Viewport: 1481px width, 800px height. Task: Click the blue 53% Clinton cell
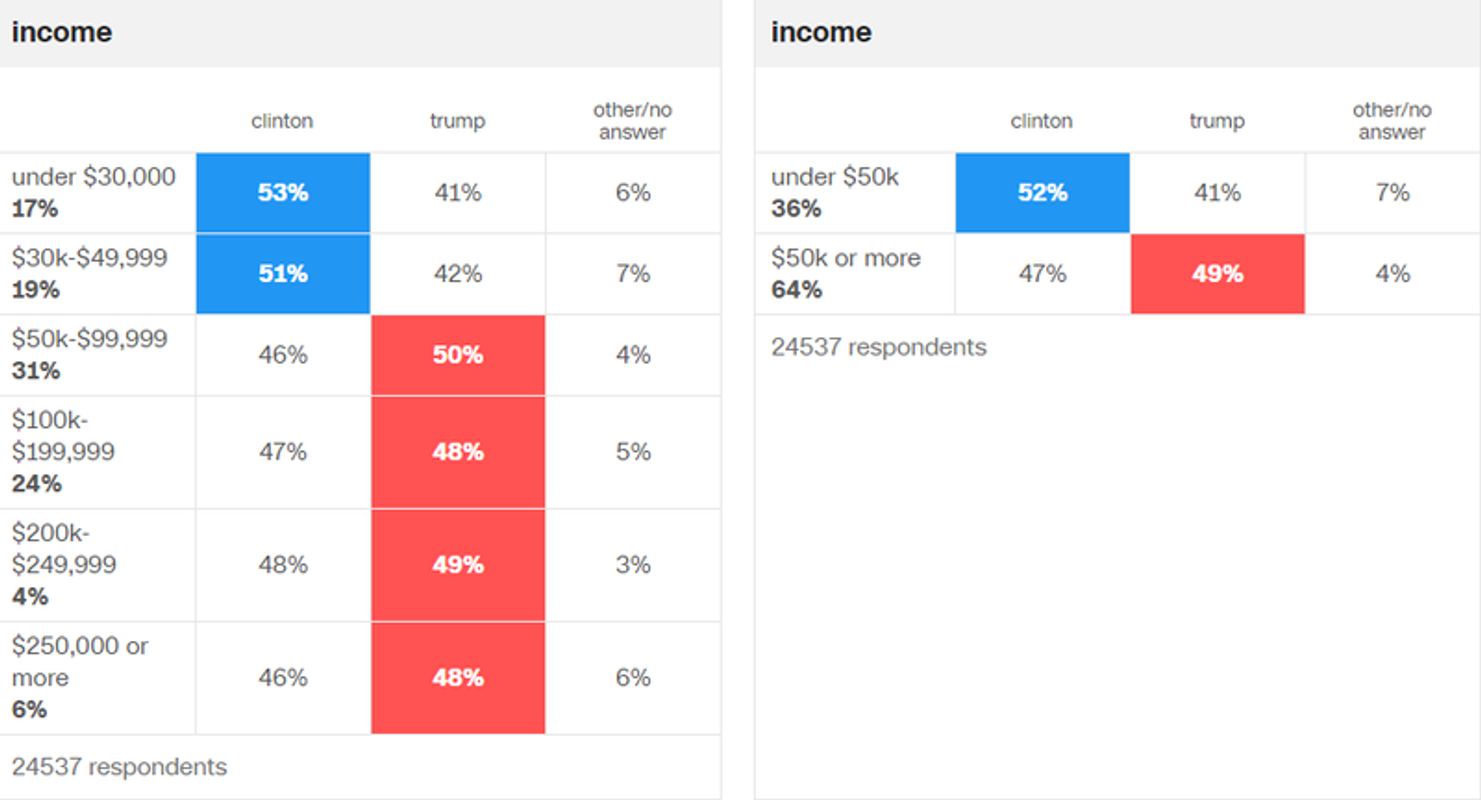coord(283,193)
